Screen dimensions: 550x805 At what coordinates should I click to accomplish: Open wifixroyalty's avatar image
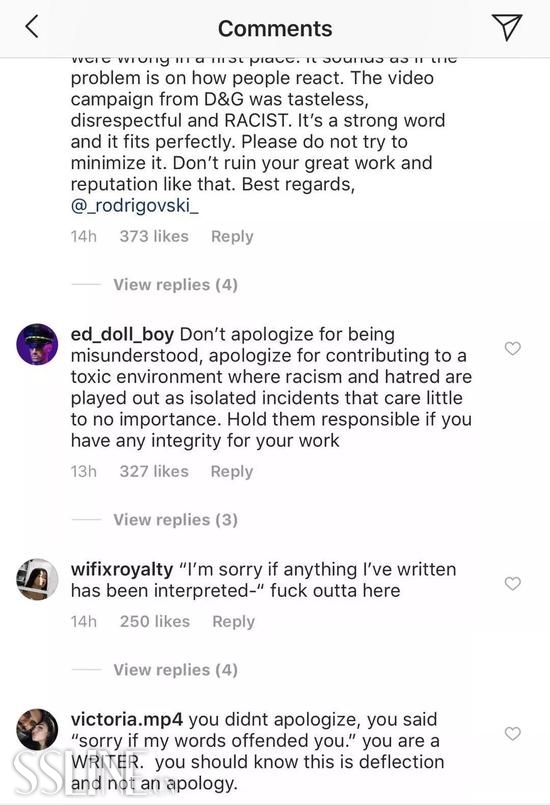click(37, 579)
